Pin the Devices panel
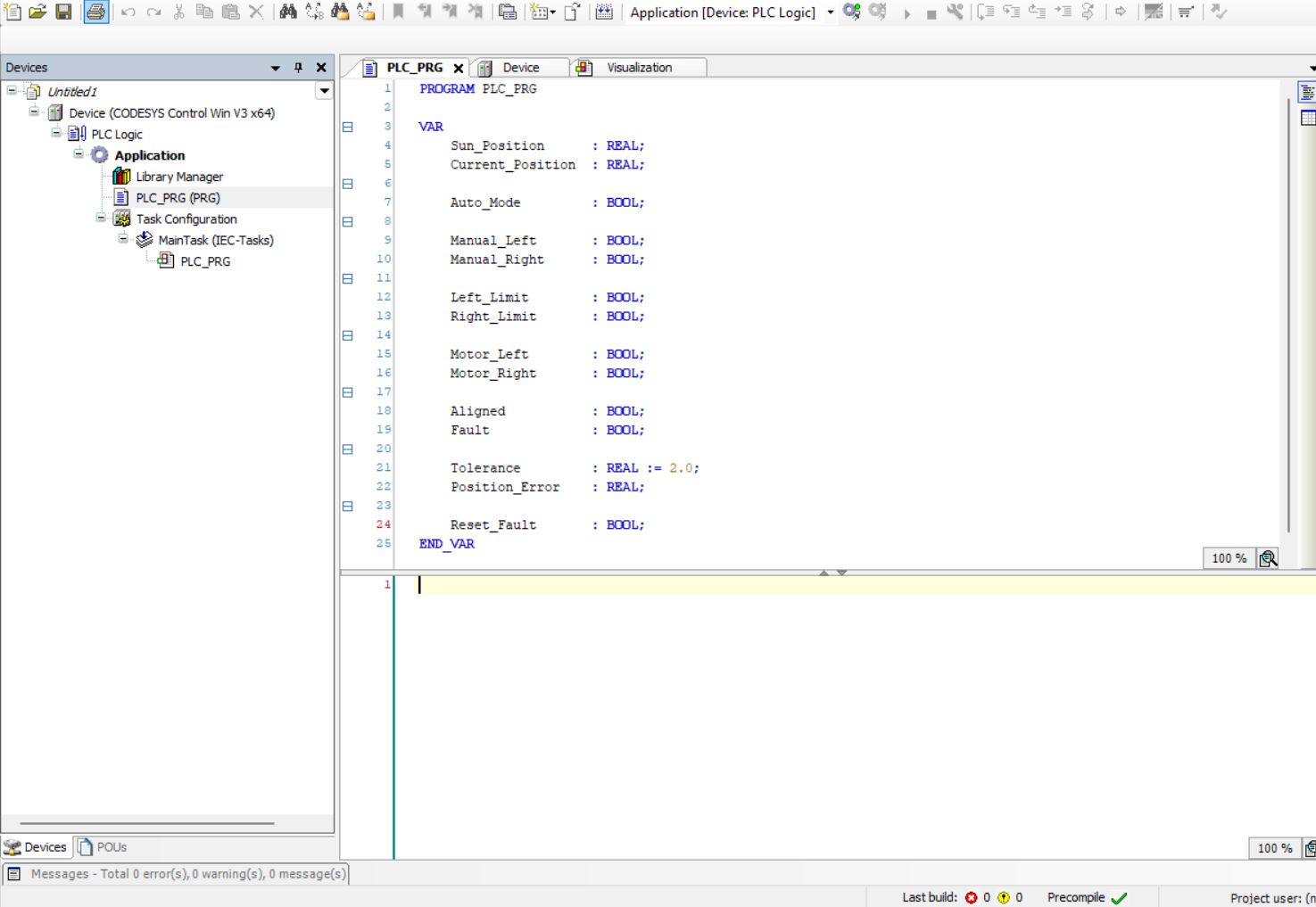The width and height of the screenshot is (1316, 907). [x=298, y=68]
